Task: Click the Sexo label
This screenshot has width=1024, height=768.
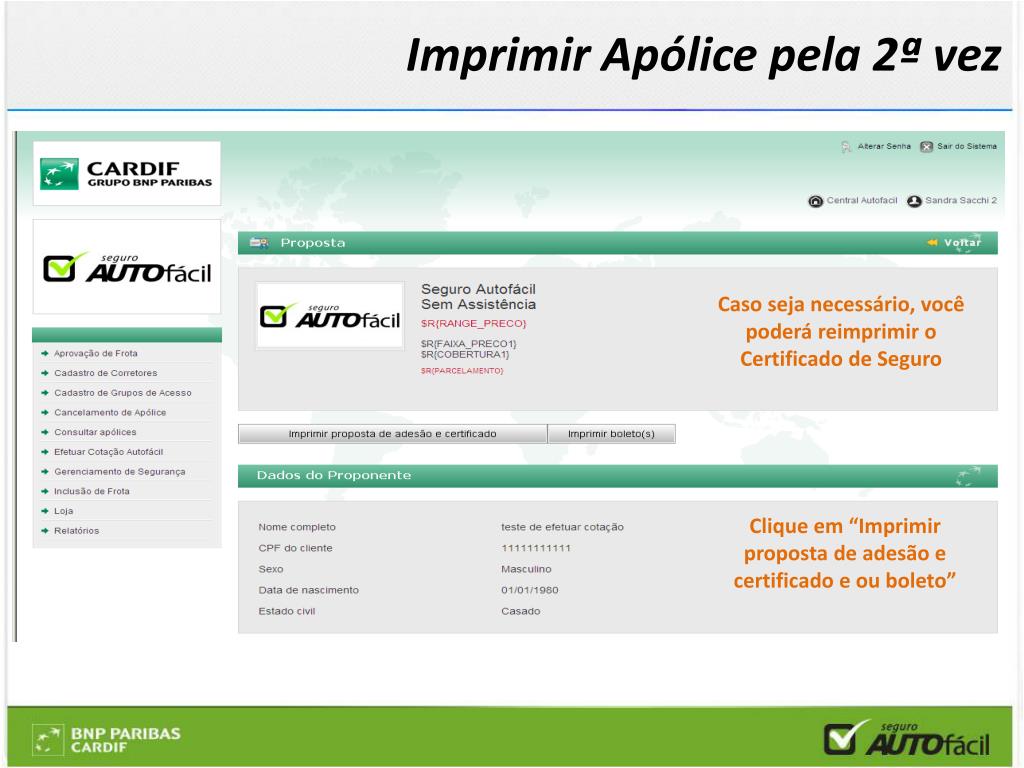Action: point(271,569)
